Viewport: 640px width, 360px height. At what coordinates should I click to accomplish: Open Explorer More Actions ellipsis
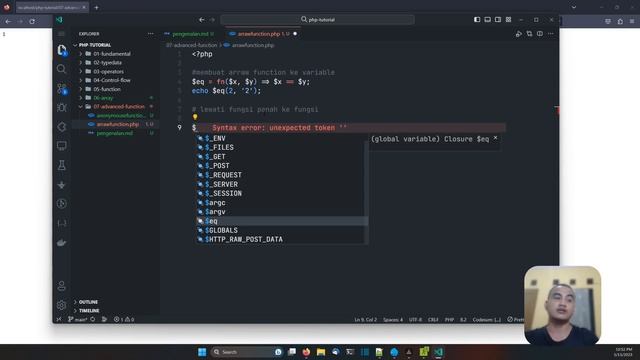coord(151,34)
